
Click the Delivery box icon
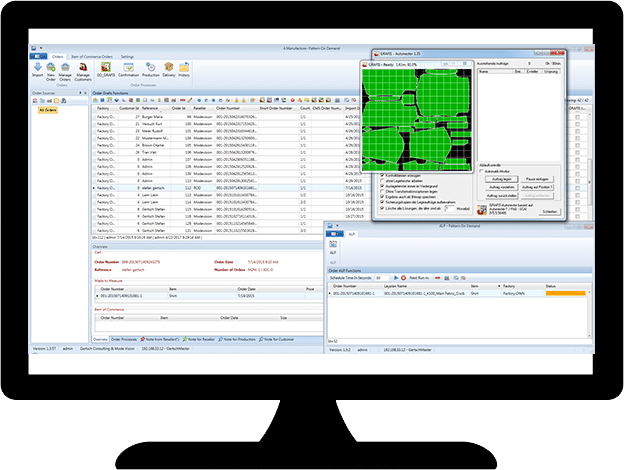pyautogui.click(x=171, y=70)
